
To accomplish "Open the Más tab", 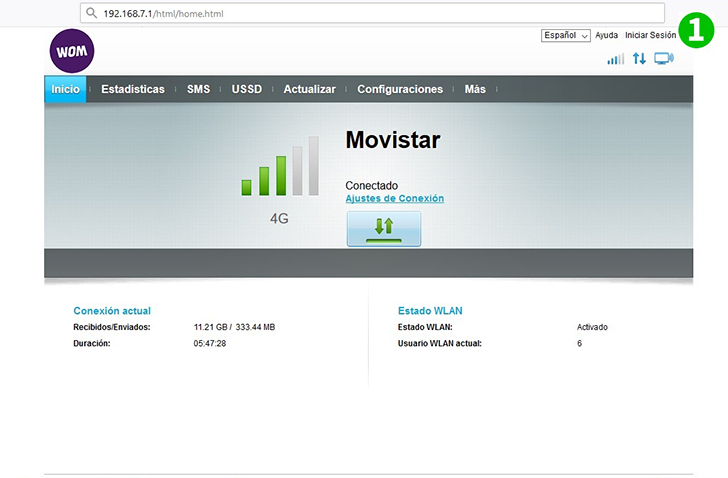I will 475,89.
